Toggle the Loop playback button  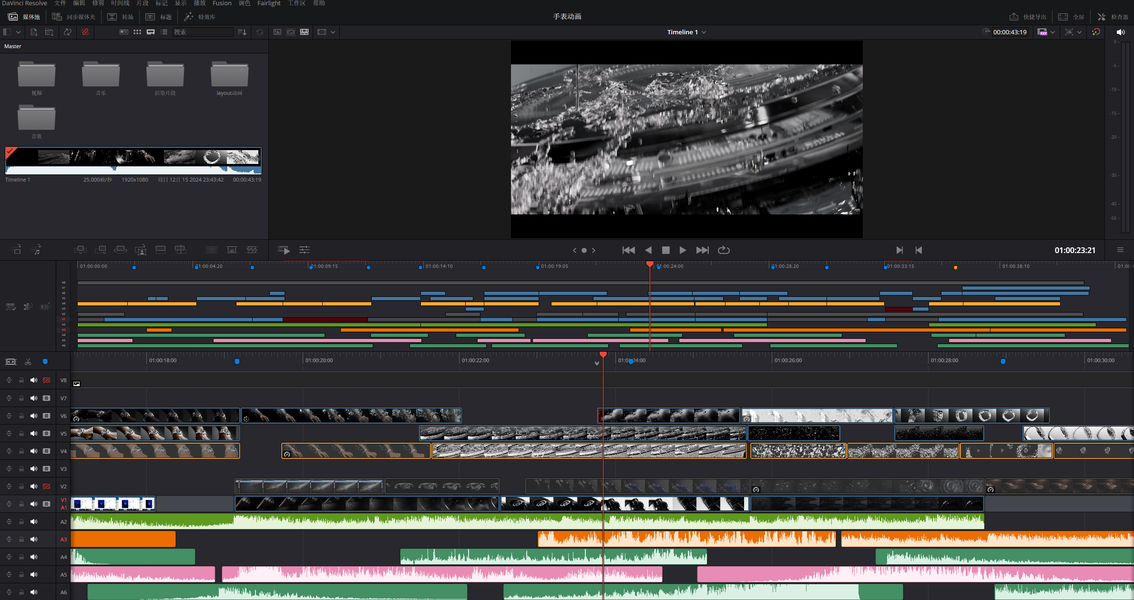pyautogui.click(x=723, y=250)
